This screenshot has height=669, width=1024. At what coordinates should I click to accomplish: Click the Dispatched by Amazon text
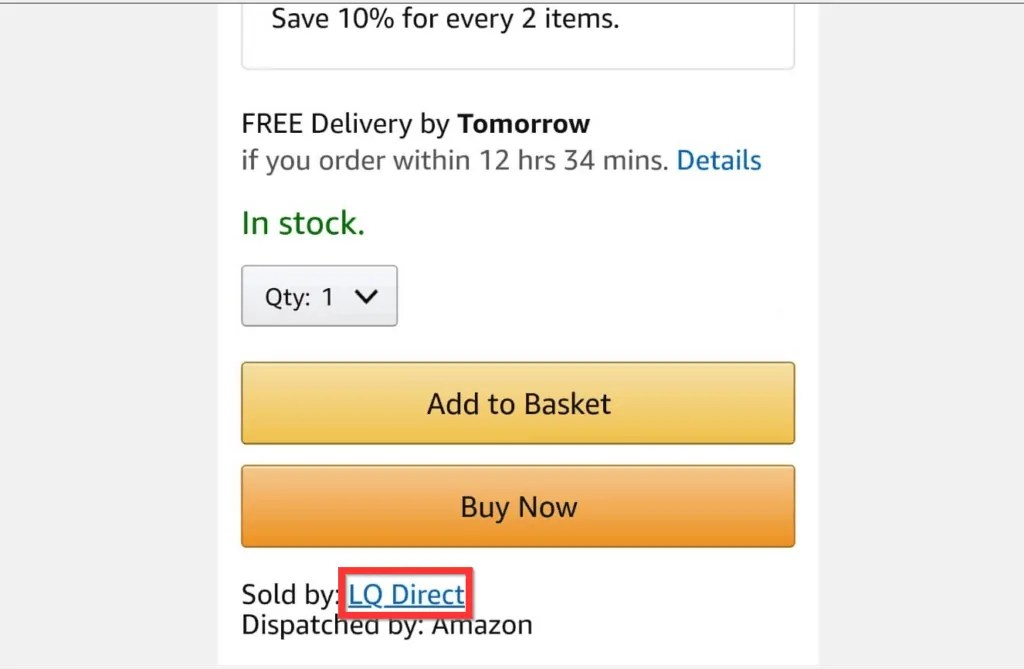click(386, 624)
